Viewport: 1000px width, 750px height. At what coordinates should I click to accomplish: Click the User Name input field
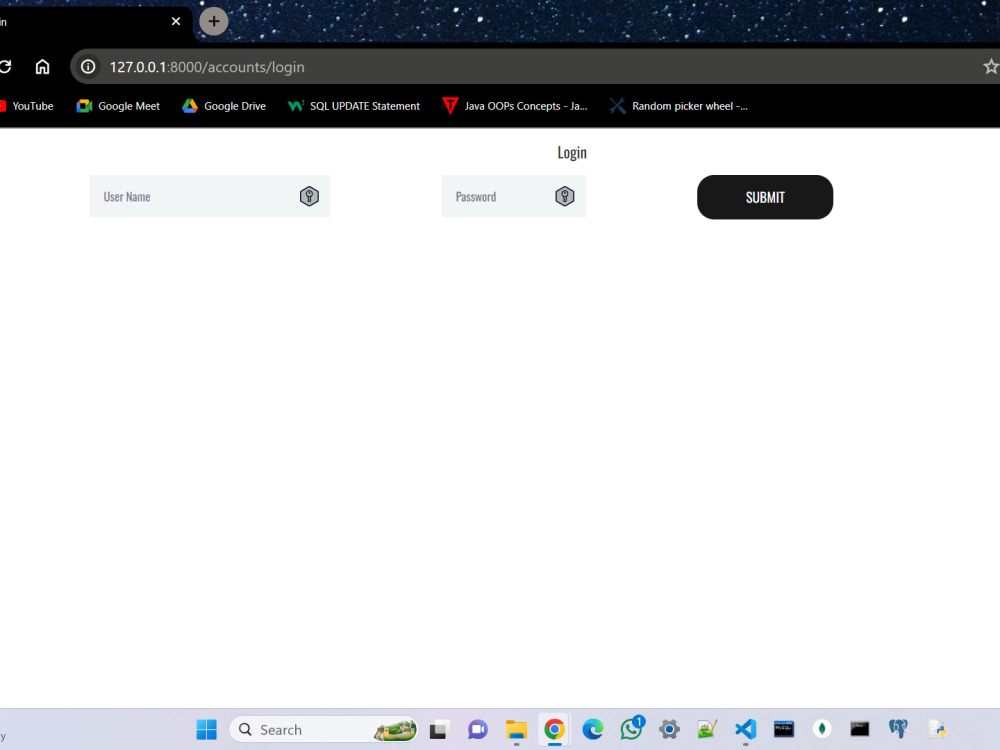(x=210, y=196)
